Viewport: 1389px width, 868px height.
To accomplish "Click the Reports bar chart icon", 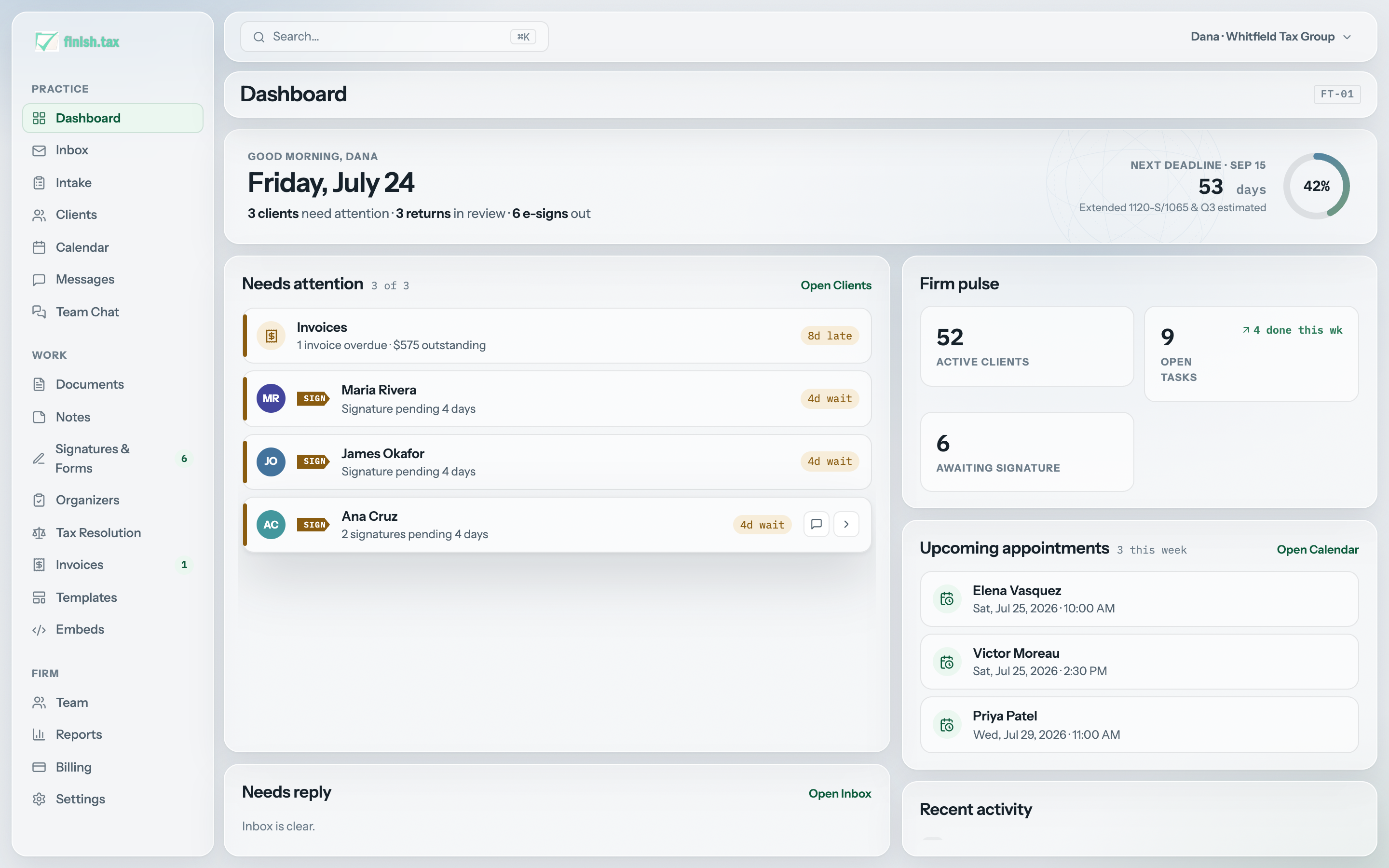I will pyautogui.click(x=39, y=735).
